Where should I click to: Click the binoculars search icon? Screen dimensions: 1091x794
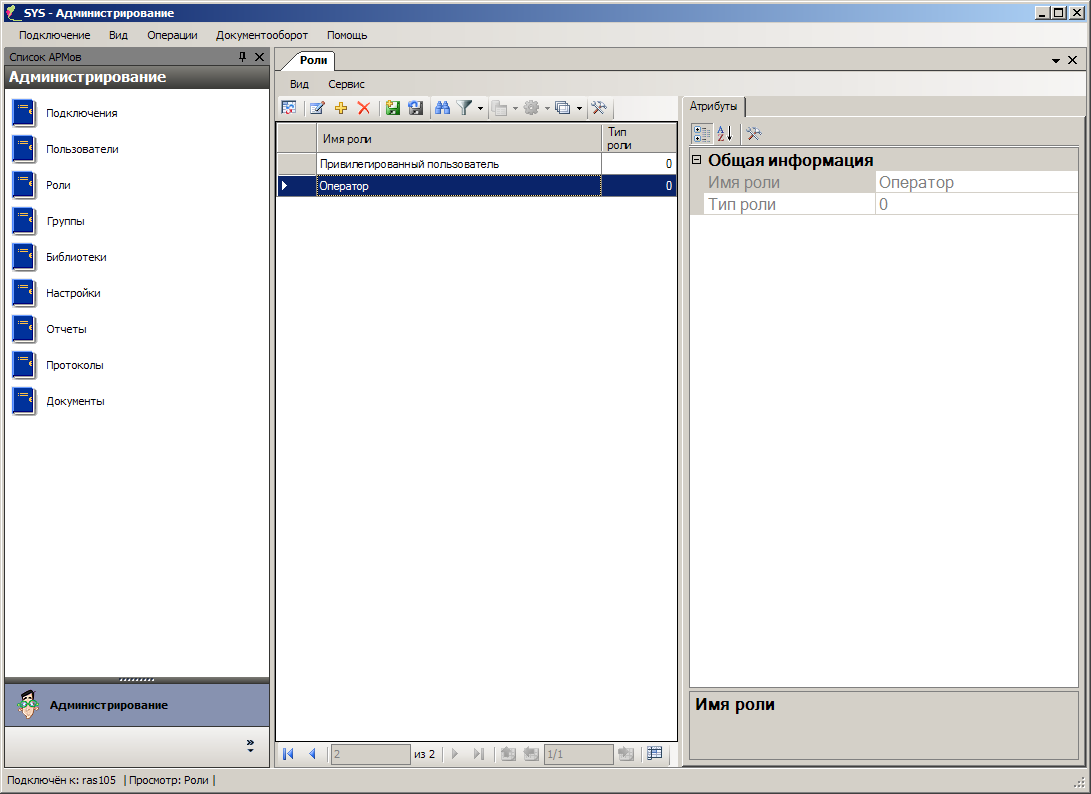click(x=442, y=108)
